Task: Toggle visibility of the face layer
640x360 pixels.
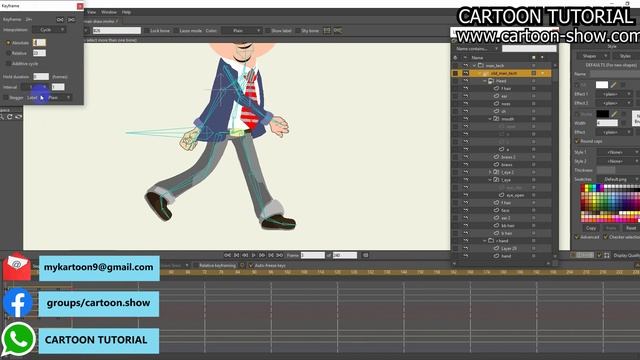Action: (x=466, y=210)
